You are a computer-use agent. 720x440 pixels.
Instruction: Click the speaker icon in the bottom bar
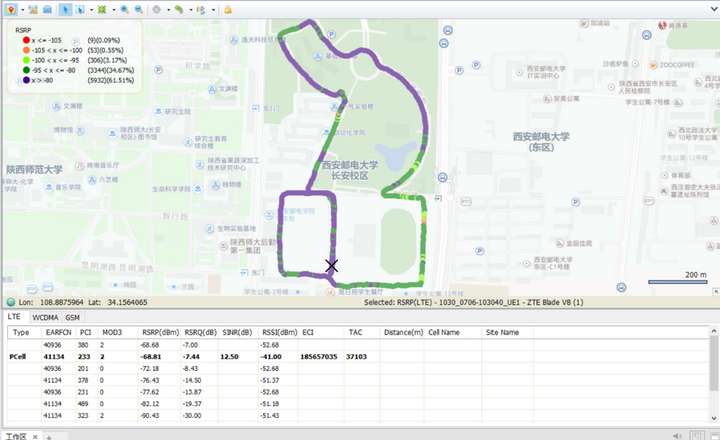point(677,436)
